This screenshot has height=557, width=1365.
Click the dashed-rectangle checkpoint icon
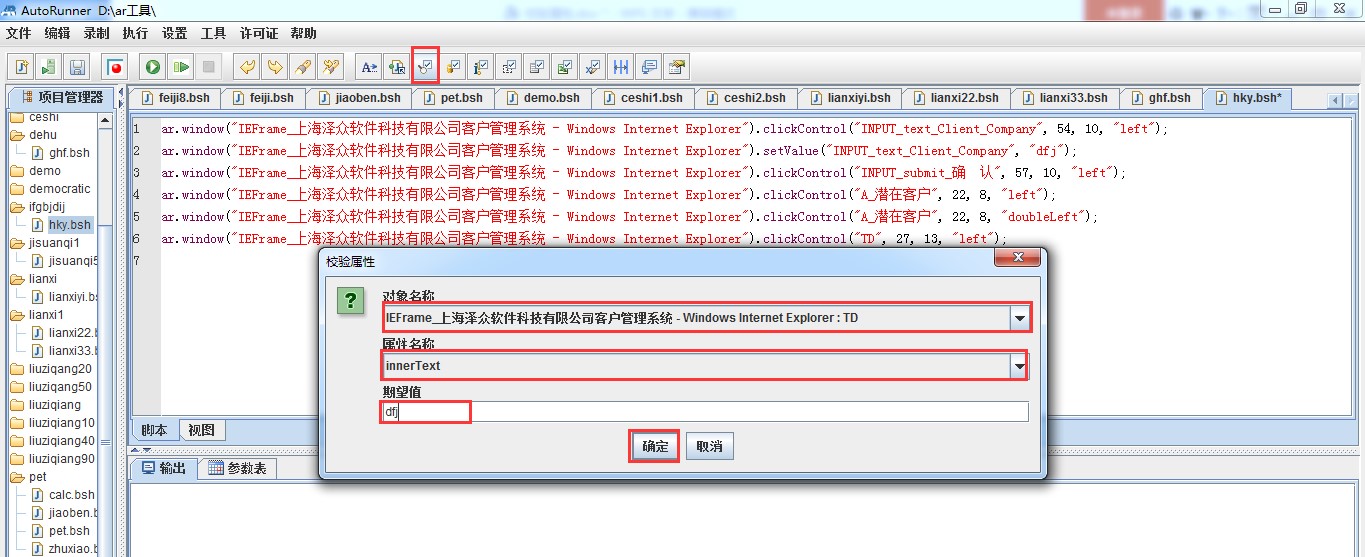[509, 67]
